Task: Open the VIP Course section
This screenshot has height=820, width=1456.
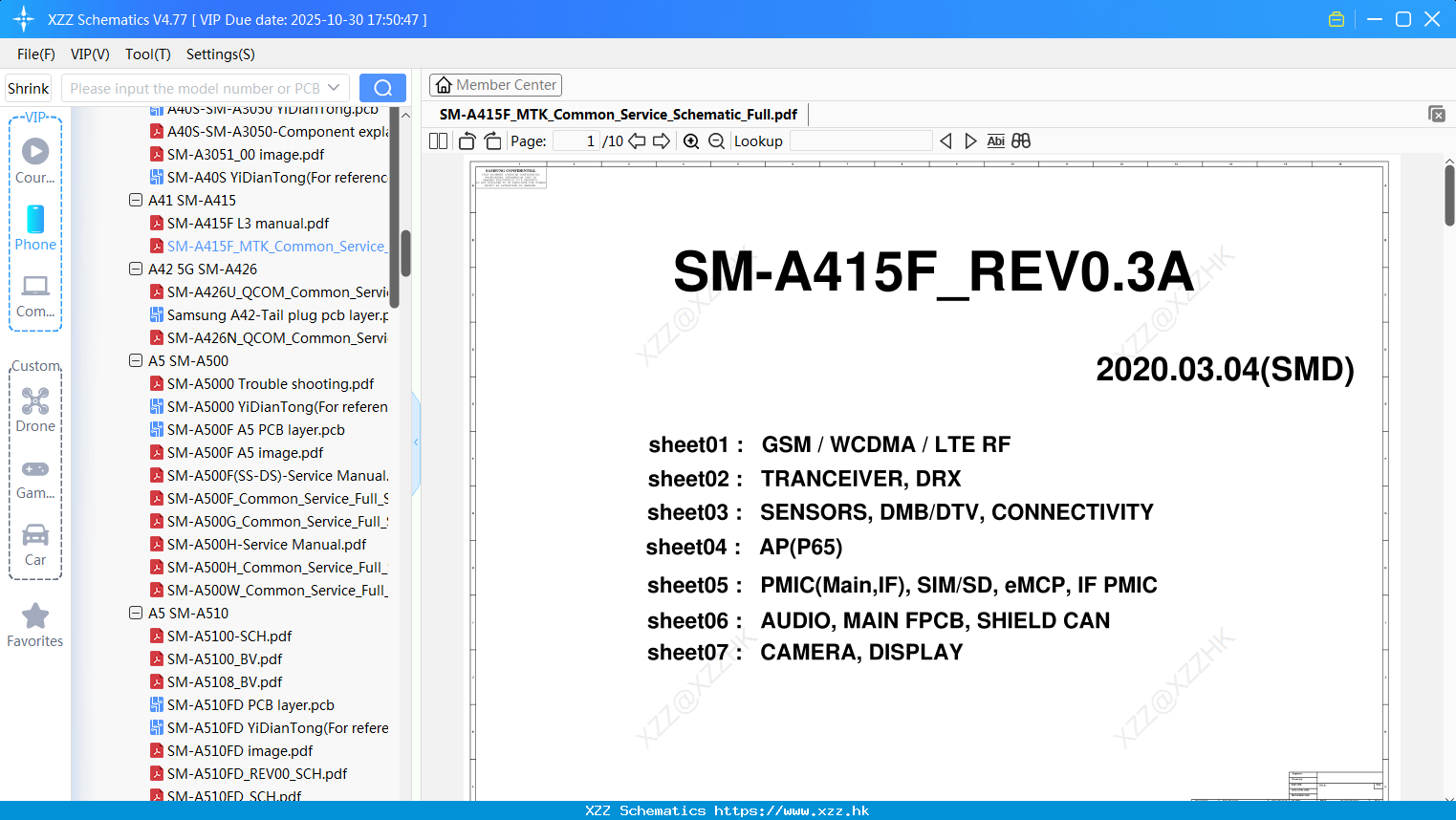Action: pos(35,162)
